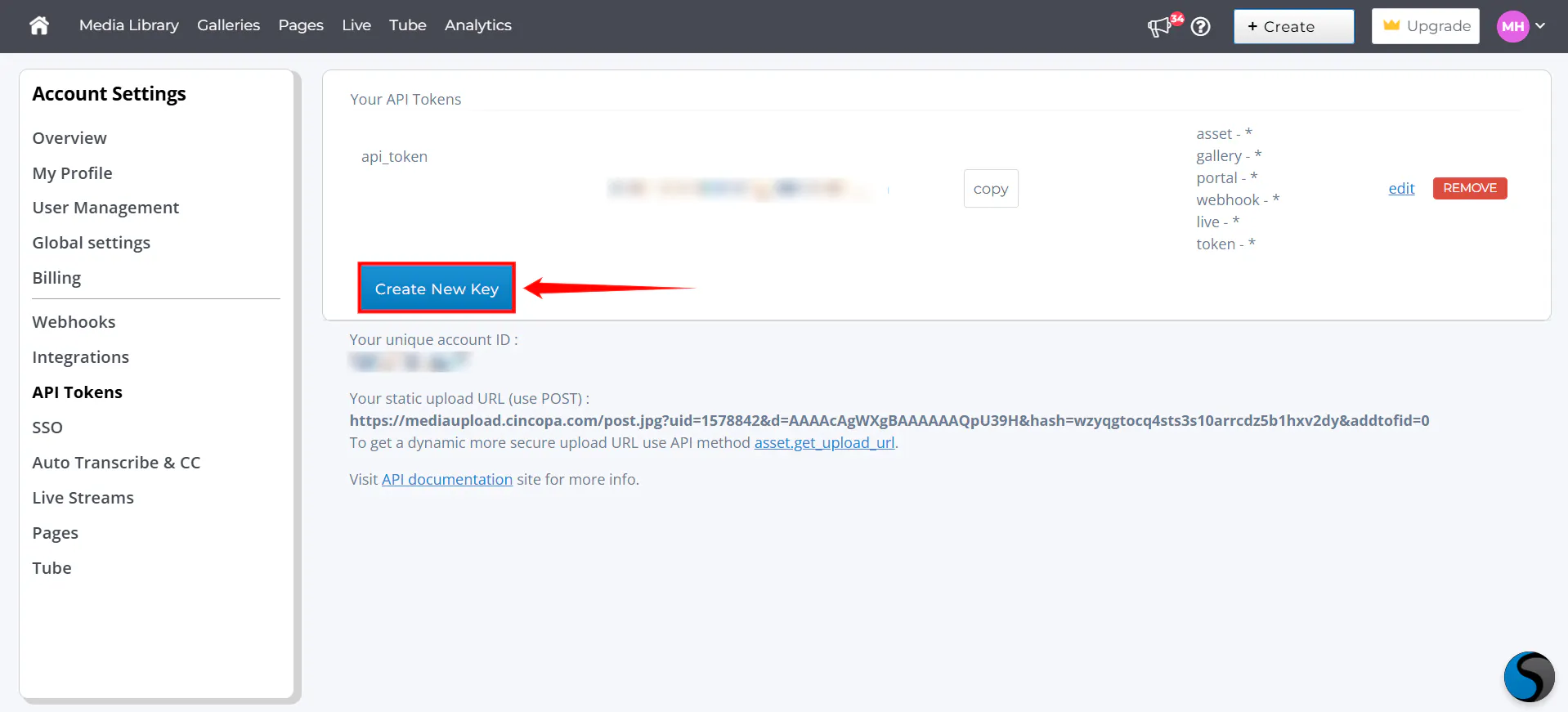This screenshot has width=1568, height=712.
Task: Open the Tube top menu
Action: pyautogui.click(x=408, y=25)
